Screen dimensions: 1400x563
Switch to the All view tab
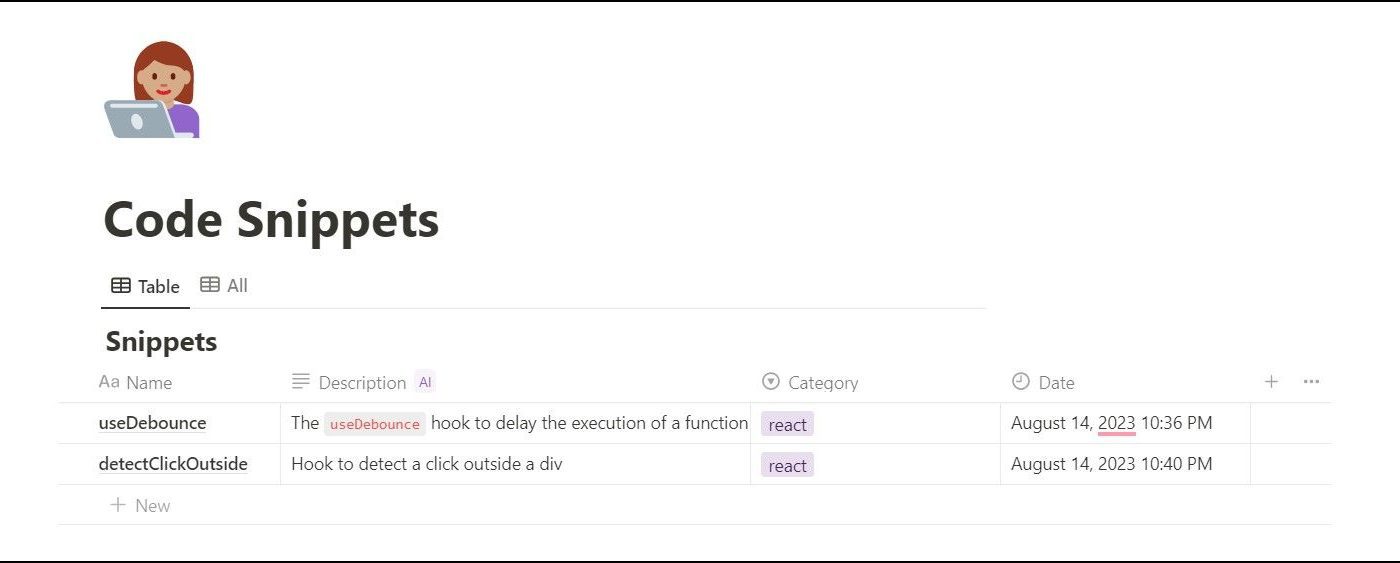(224, 285)
